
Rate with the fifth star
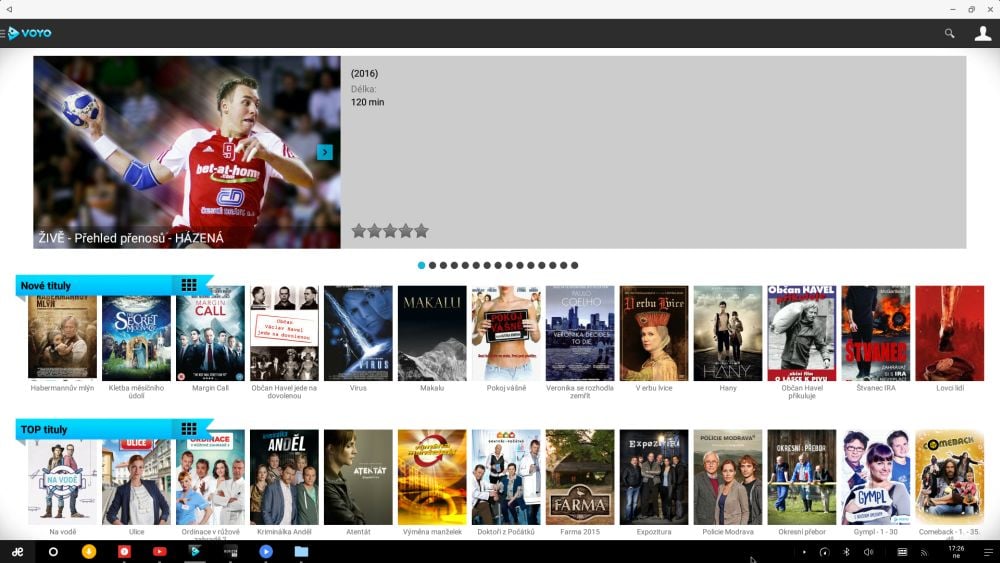(422, 231)
